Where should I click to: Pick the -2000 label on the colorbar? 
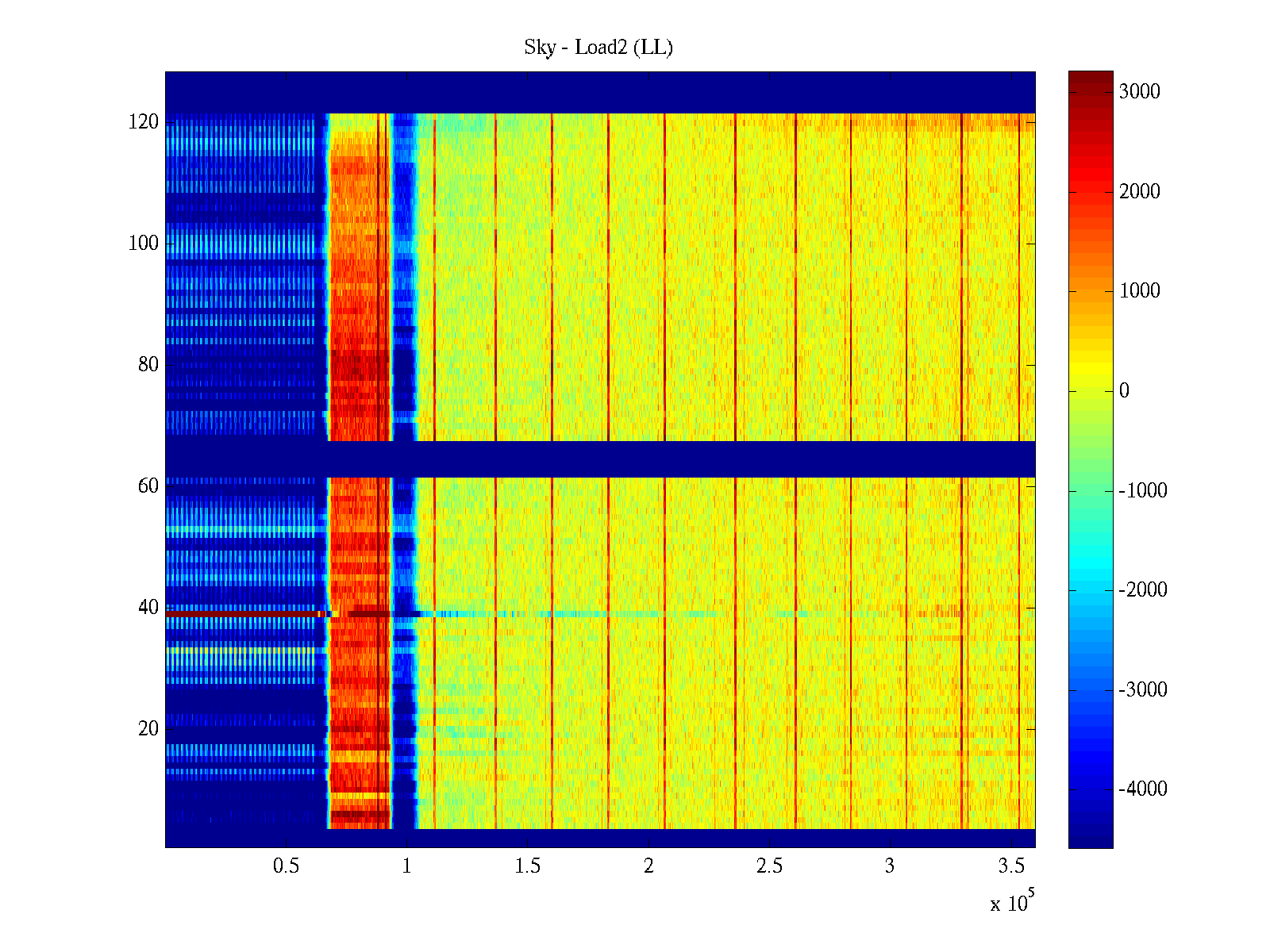1143,590
